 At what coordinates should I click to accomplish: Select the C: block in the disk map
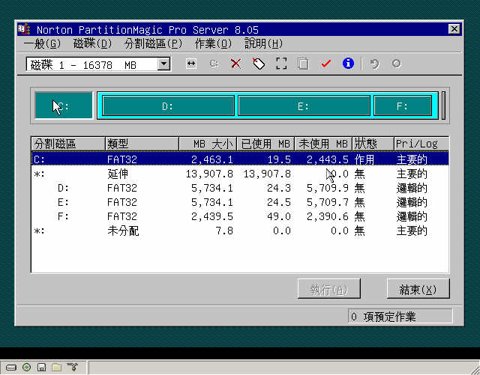(x=64, y=105)
